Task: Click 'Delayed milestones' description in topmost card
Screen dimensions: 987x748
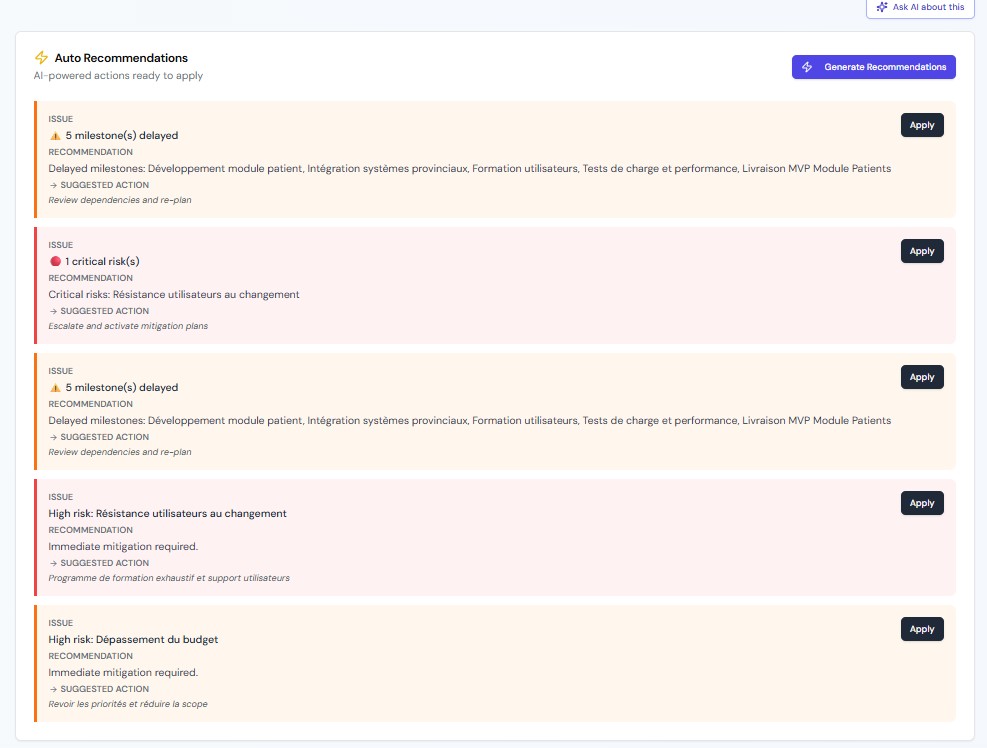Action: point(470,169)
